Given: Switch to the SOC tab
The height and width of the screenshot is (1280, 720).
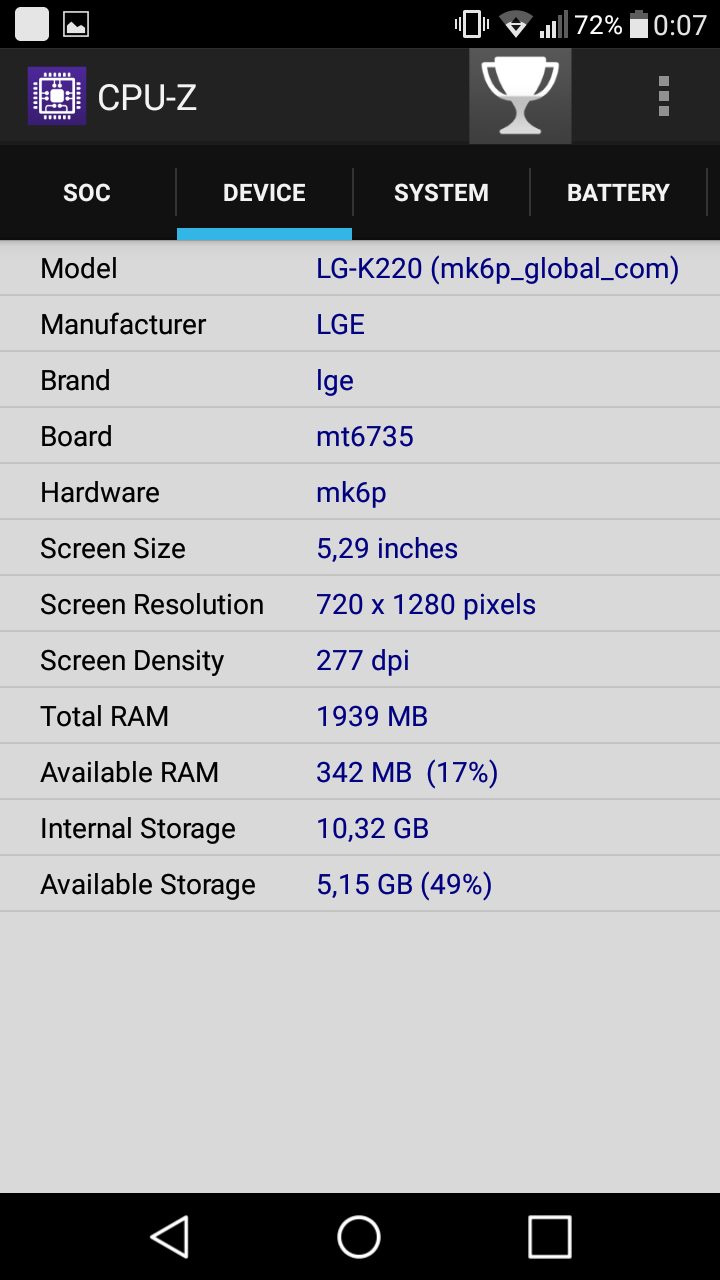Looking at the screenshot, I should 87,193.
